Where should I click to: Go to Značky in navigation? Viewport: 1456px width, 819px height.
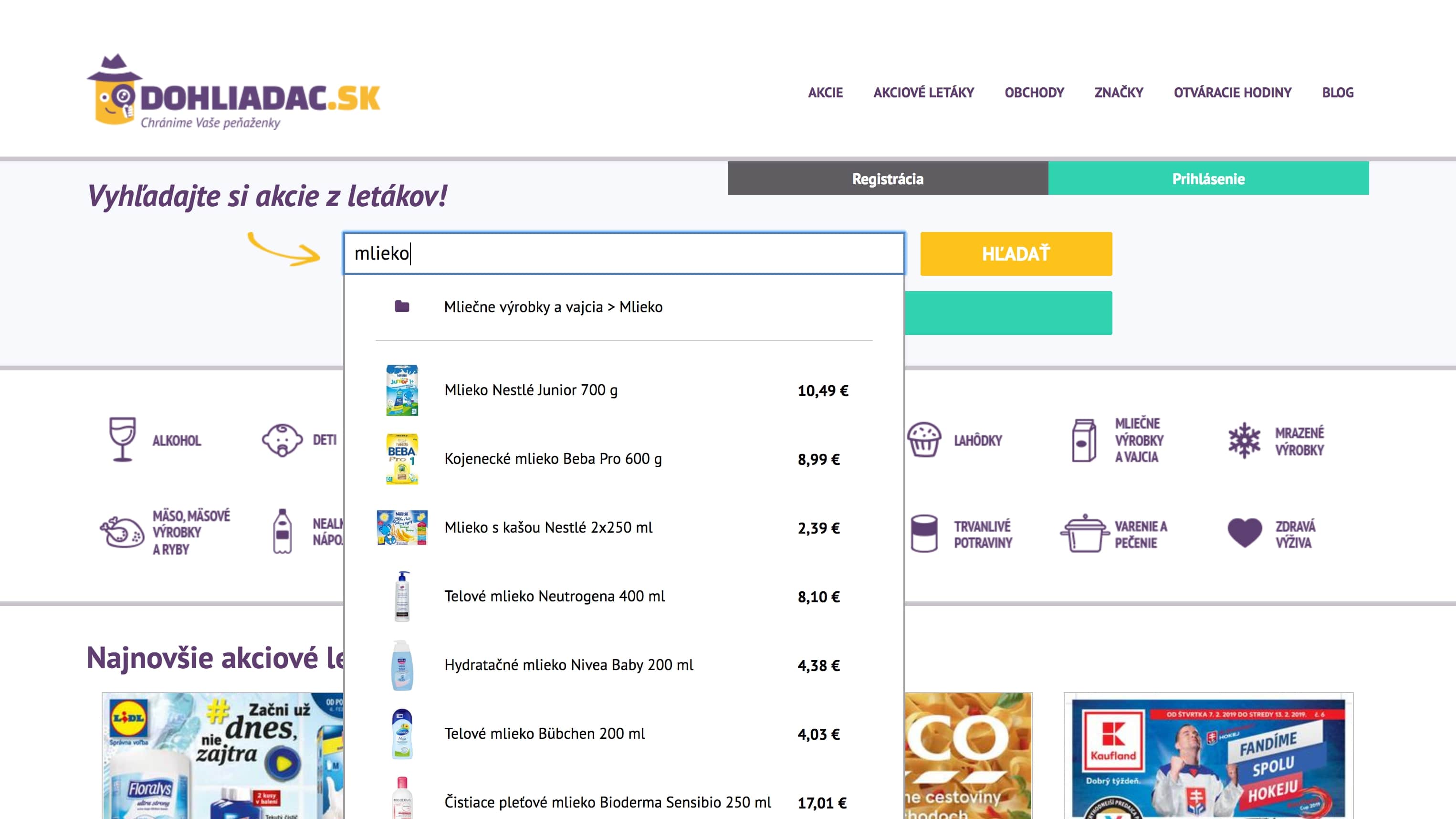point(1119,92)
